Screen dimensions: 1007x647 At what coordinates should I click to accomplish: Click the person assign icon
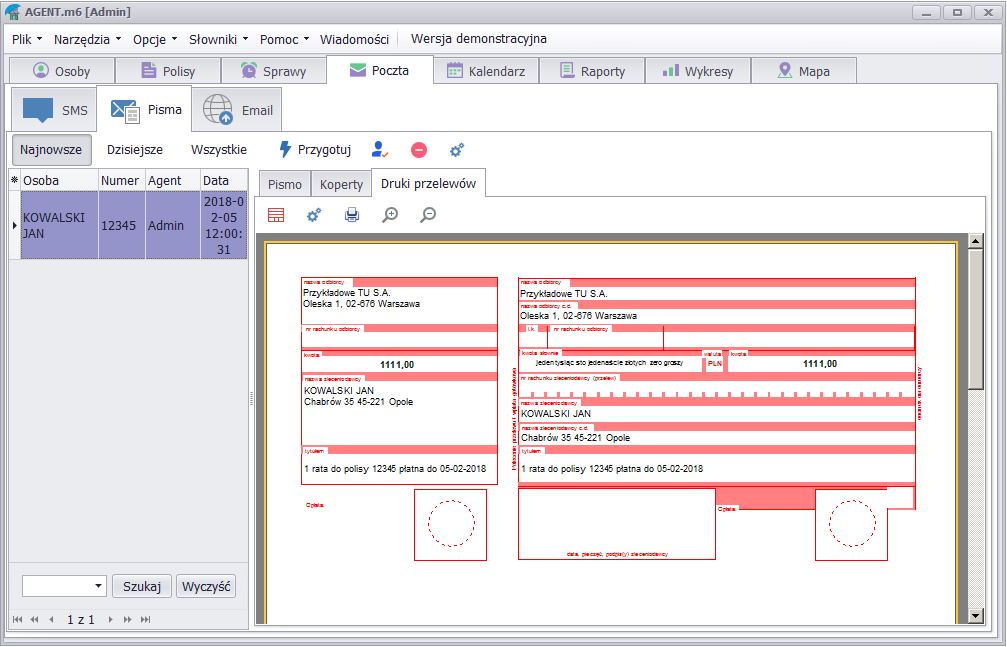pos(380,150)
